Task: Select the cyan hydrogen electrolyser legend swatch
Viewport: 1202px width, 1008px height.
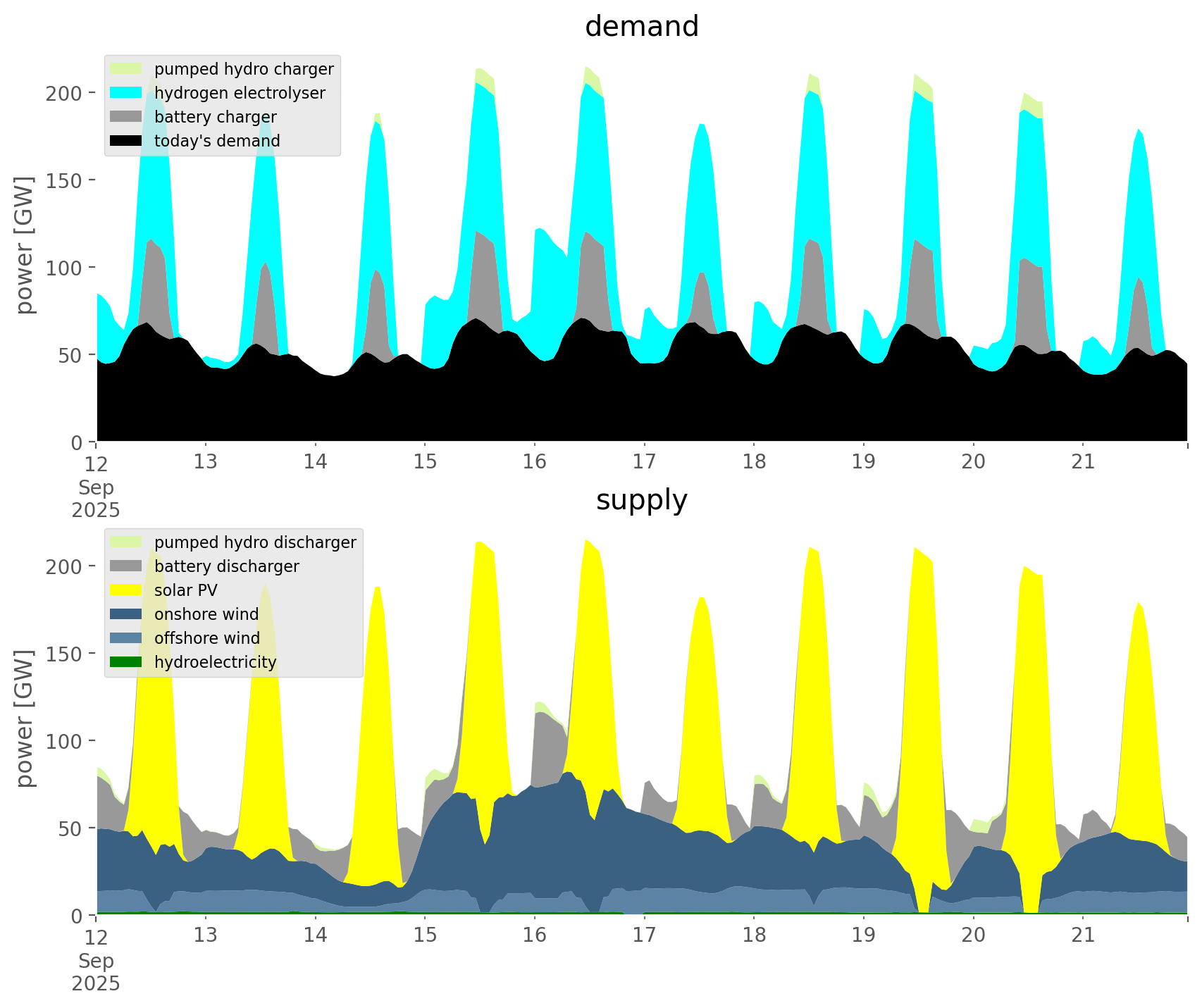Action: [x=126, y=93]
